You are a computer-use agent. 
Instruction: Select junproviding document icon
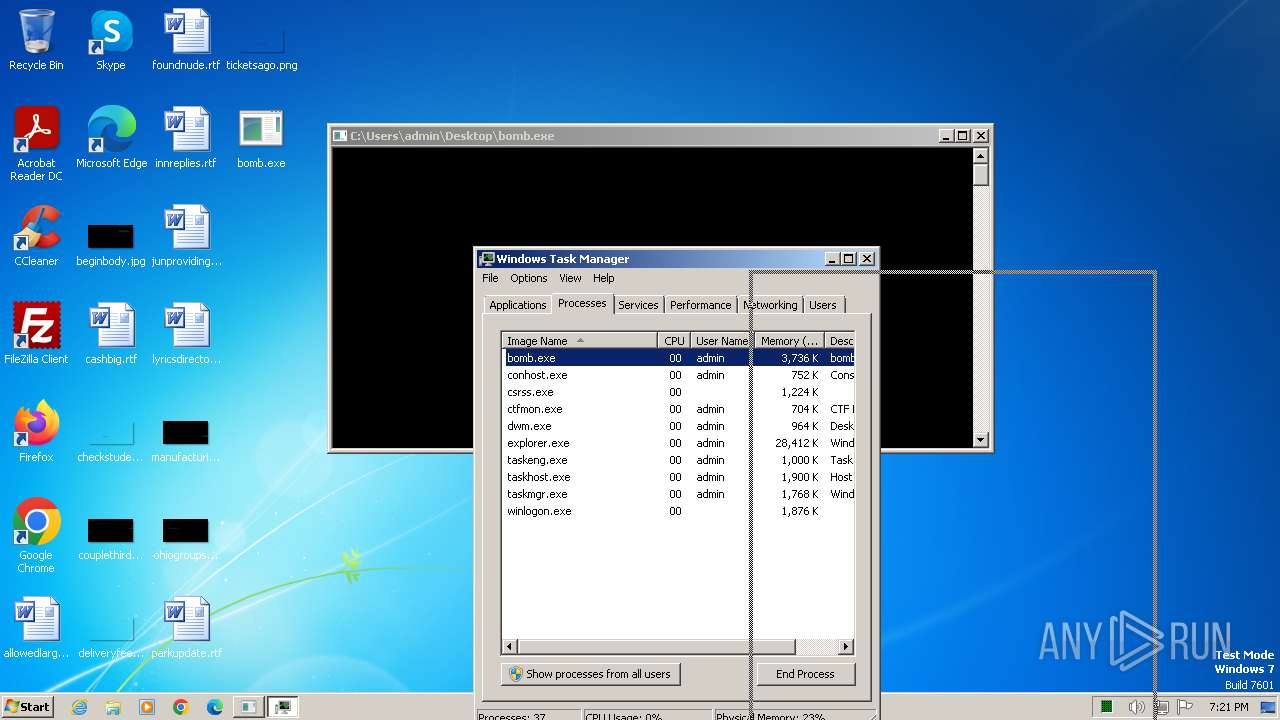coord(186,236)
